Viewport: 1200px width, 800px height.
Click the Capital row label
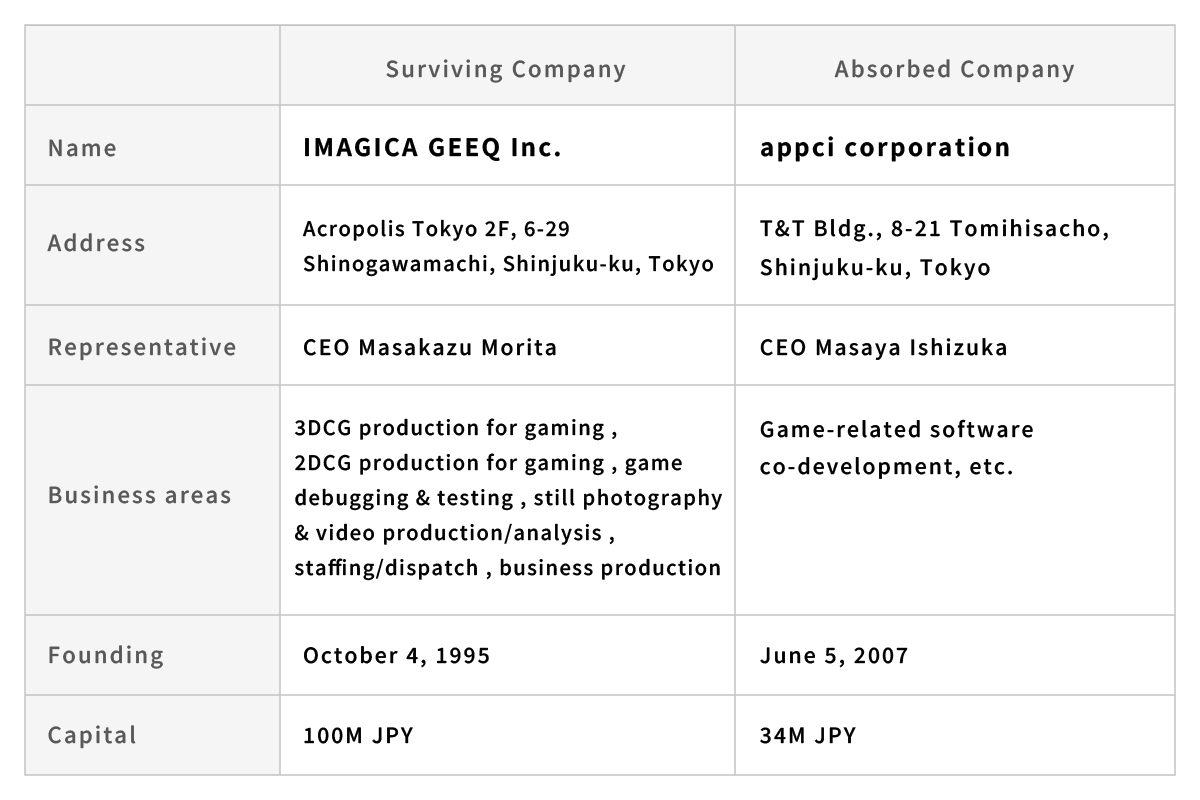(x=93, y=735)
